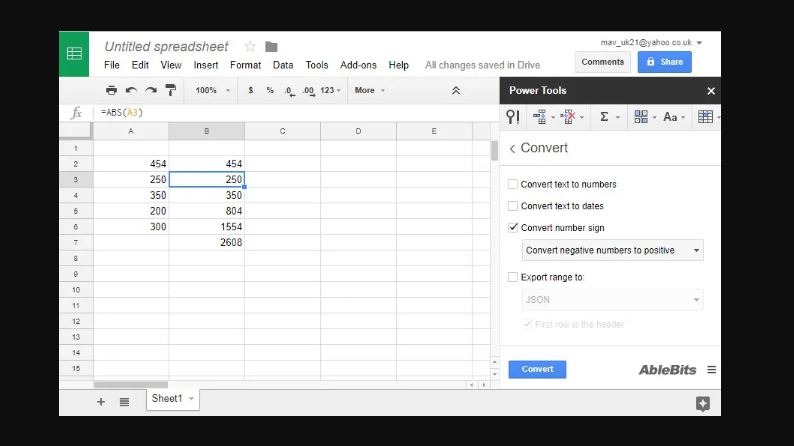Open the zoom 100% dropdown
Viewport: 794px width, 446px height.
coord(213,90)
